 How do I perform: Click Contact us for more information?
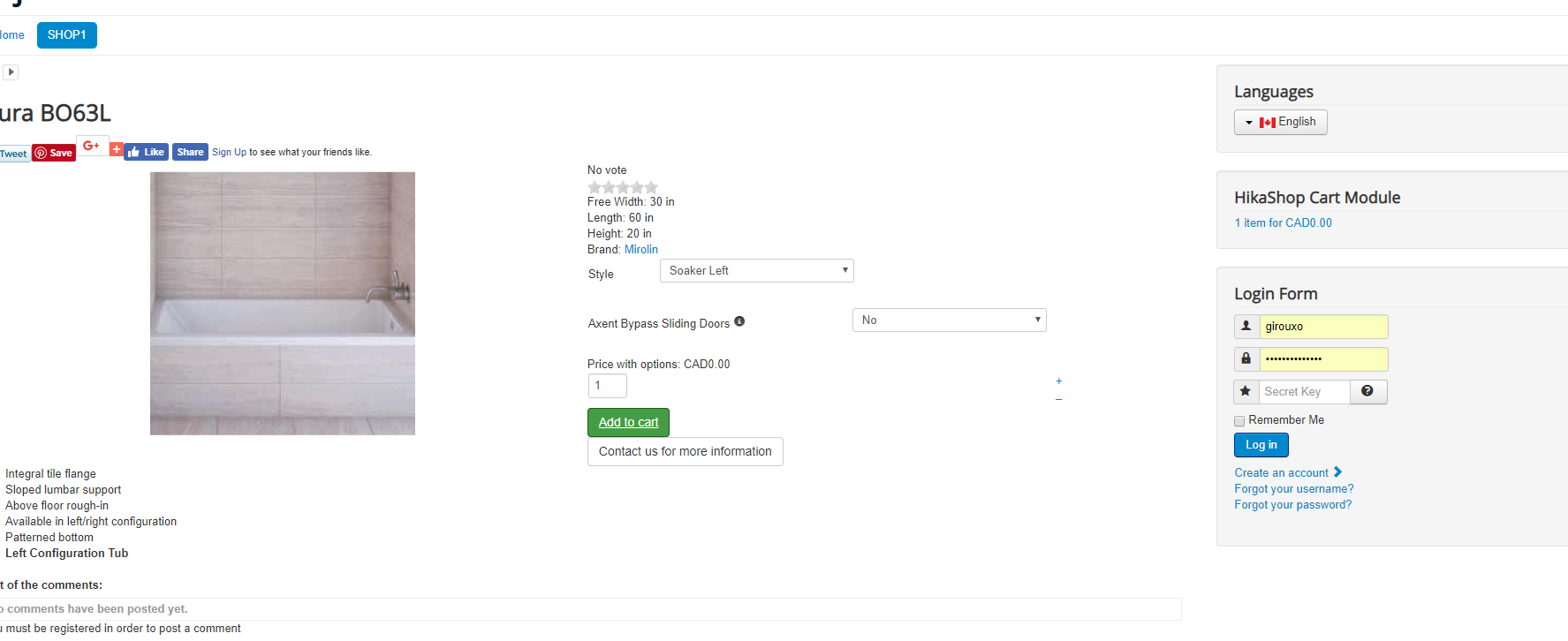pyautogui.click(x=685, y=451)
